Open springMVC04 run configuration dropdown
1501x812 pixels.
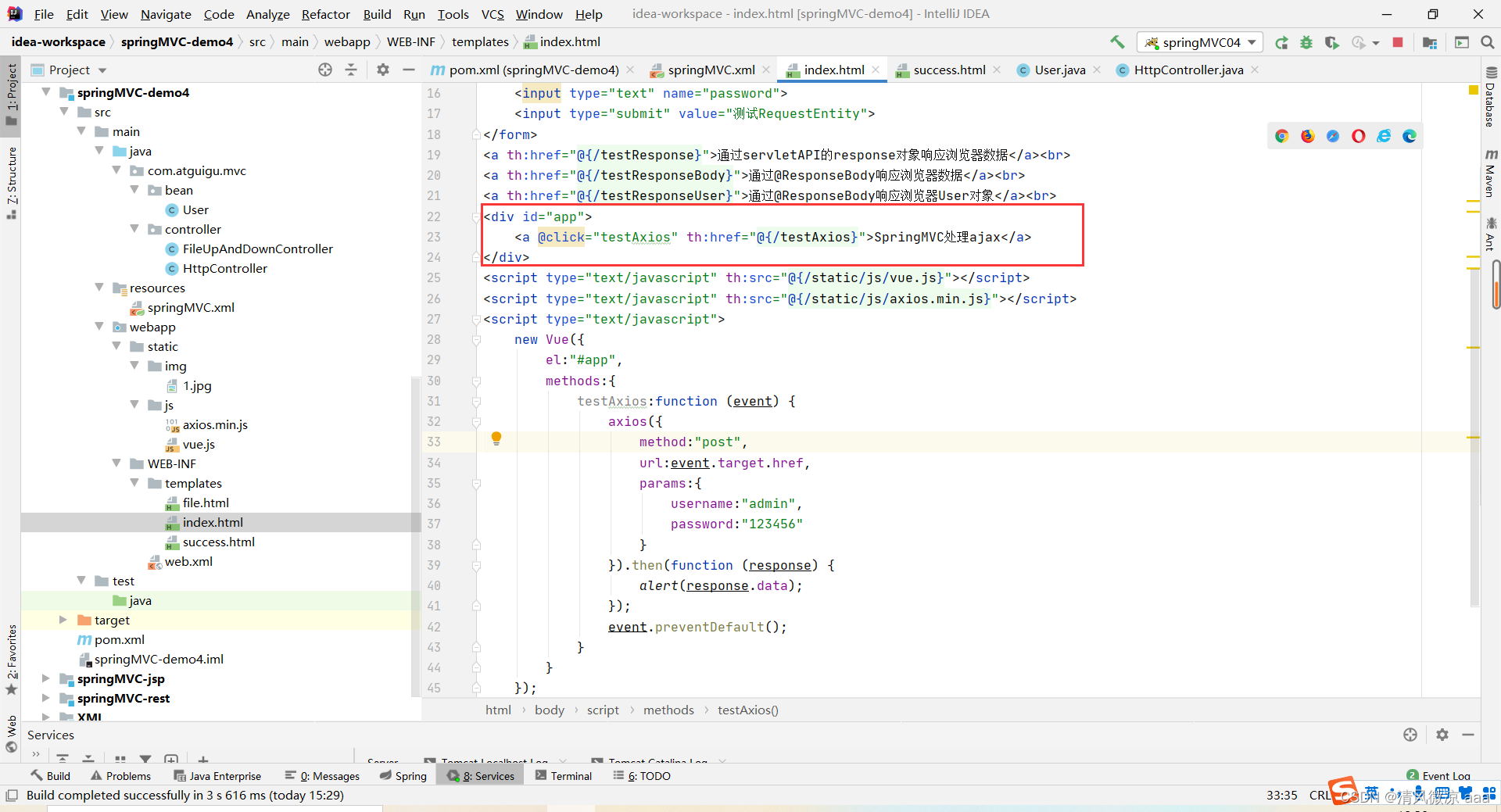[x=1200, y=42]
